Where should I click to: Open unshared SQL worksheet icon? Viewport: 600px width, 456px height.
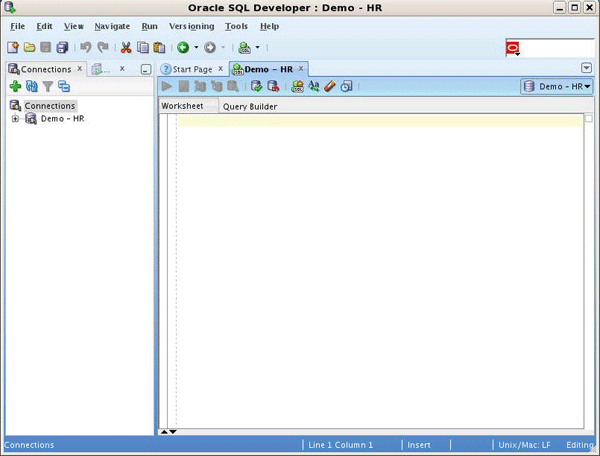(297, 86)
